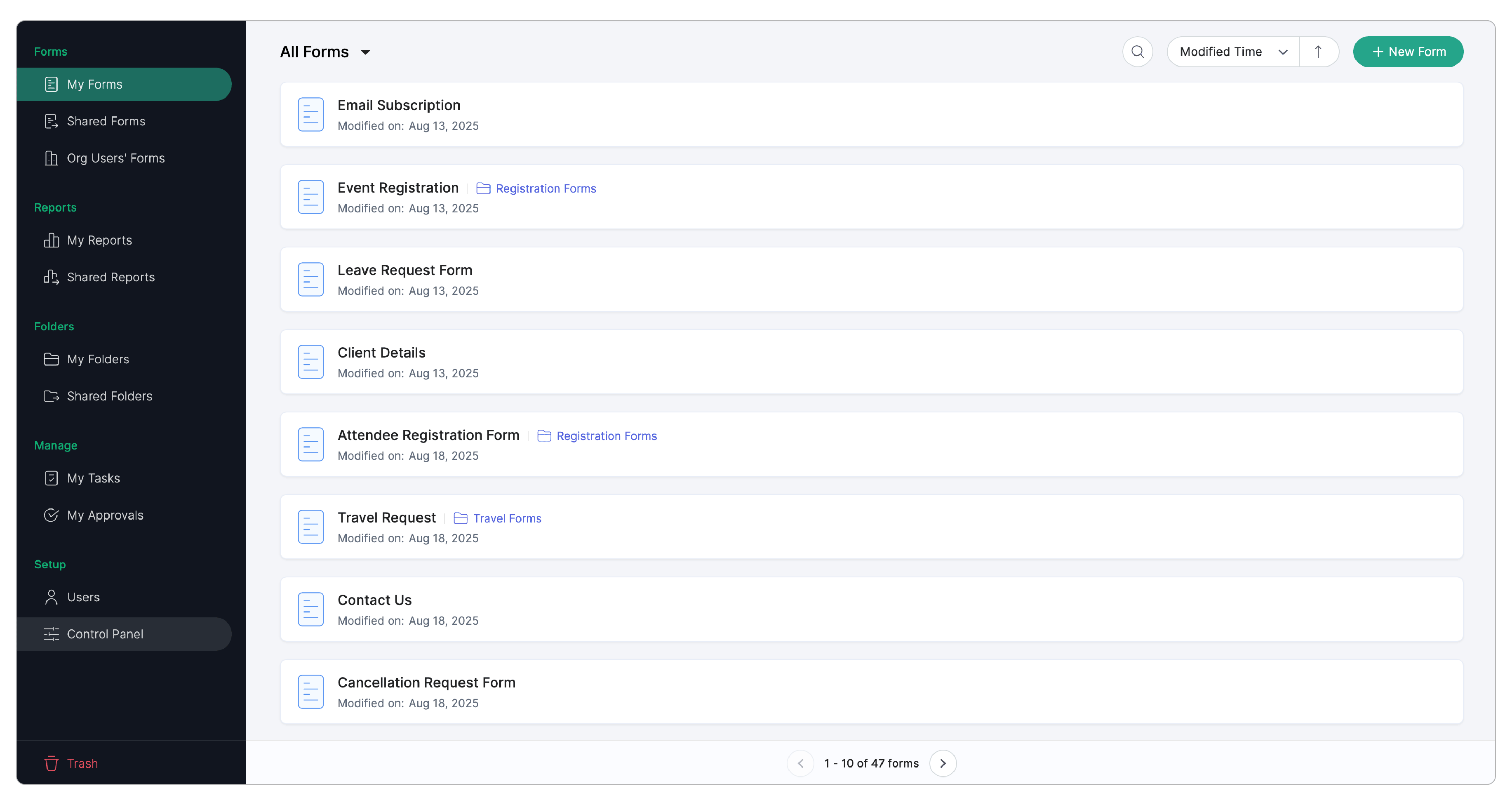Open Org Users' Forms section
Image resolution: width=1512 pixels, height=805 pixels.
(115, 158)
